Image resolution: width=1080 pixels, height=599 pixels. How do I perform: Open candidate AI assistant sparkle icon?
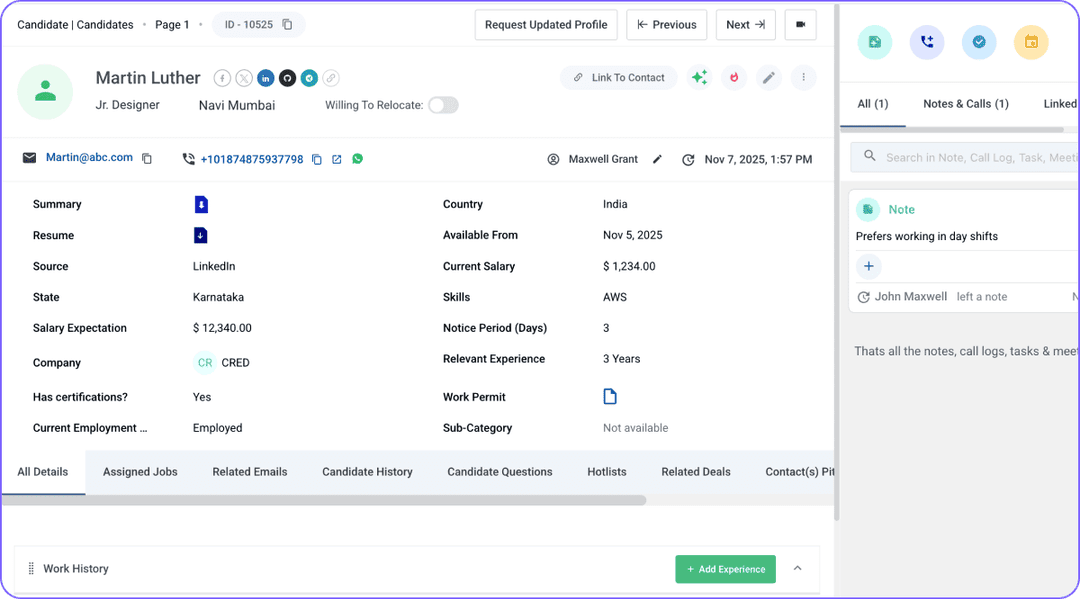tap(699, 77)
